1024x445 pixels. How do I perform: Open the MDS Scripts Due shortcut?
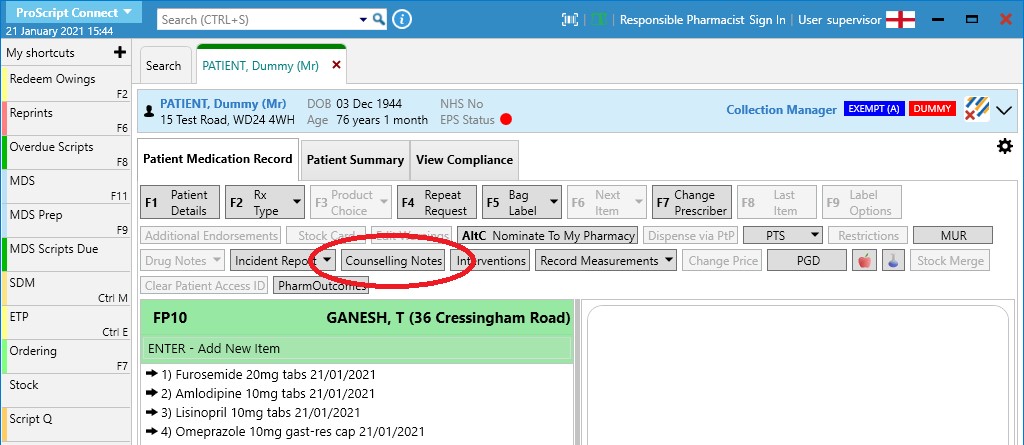[x=66, y=255]
